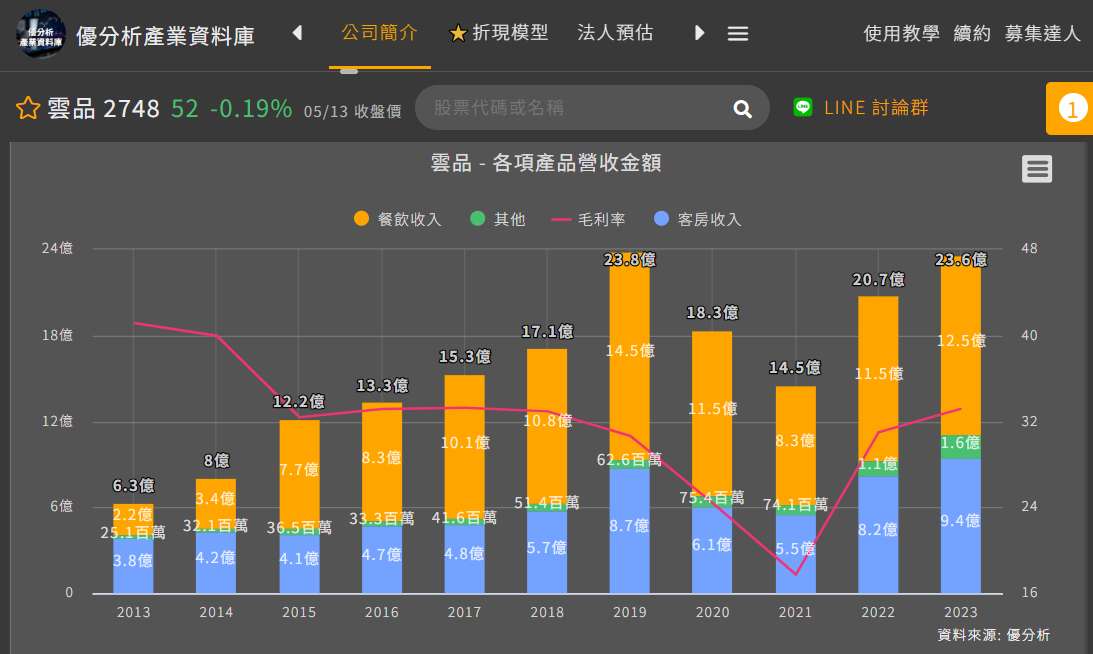Toggle 其他 legend series
The height and width of the screenshot is (654, 1093).
pos(498,219)
